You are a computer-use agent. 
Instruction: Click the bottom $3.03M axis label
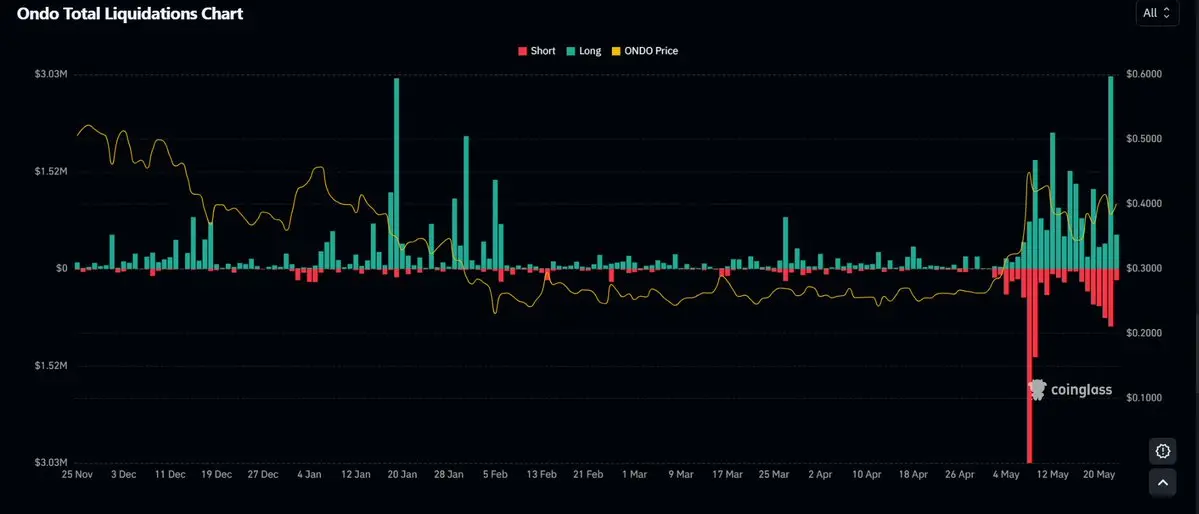tap(51, 463)
